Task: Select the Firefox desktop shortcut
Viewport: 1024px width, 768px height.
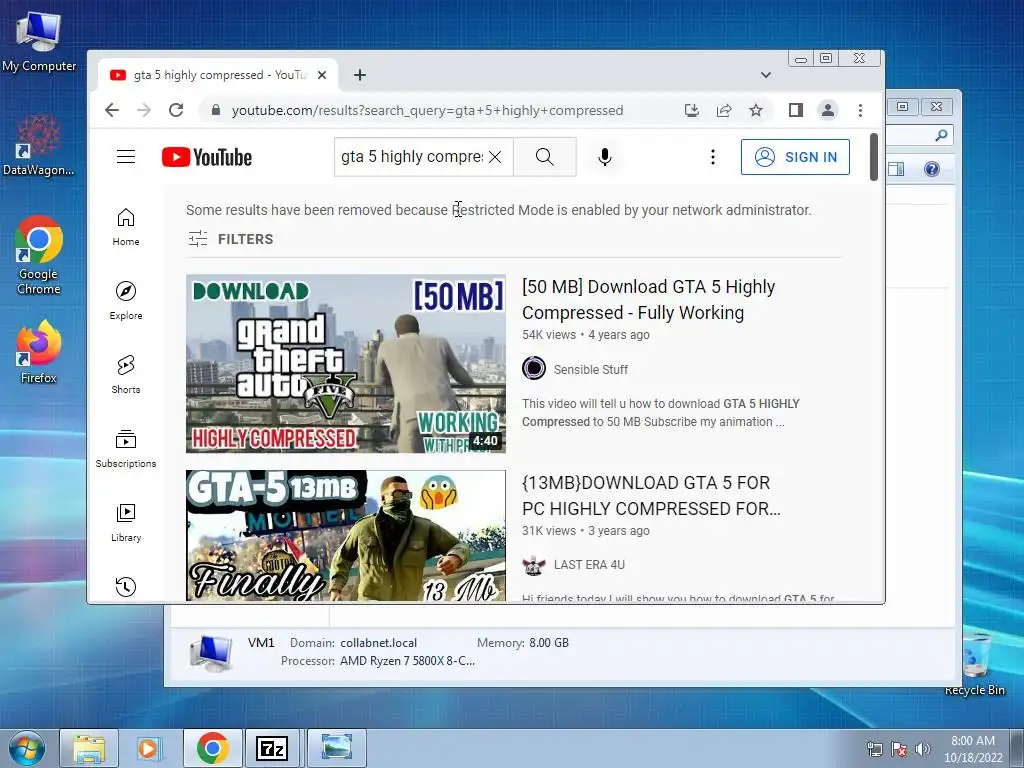Action: click(x=39, y=352)
